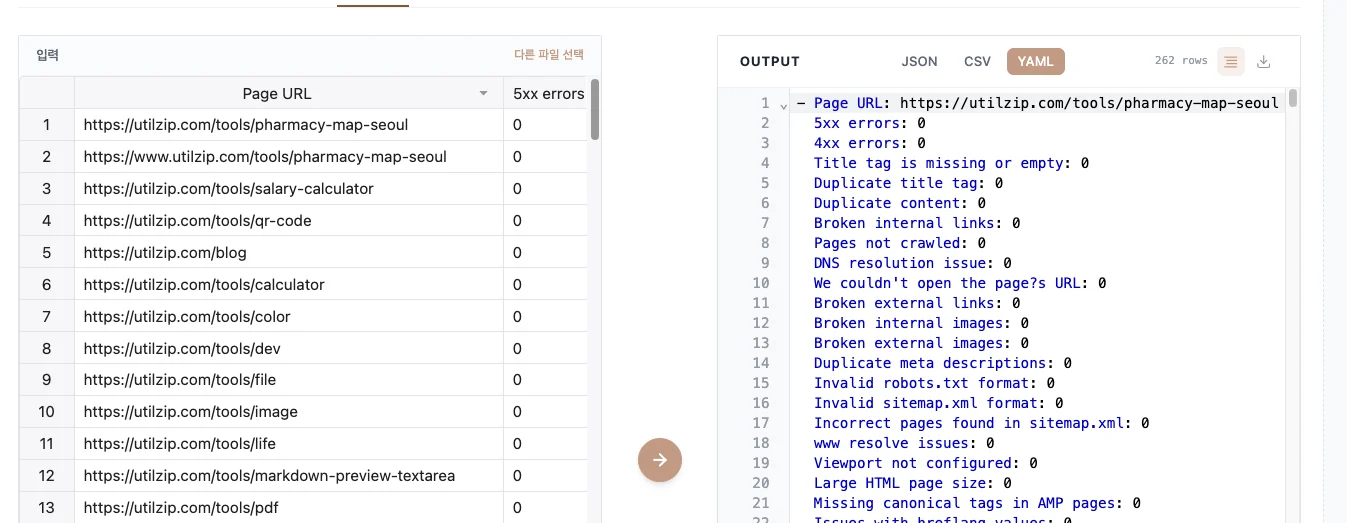1347x523 pixels.
Task: Select the tools/color URL cell
Action: click(x=288, y=317)
